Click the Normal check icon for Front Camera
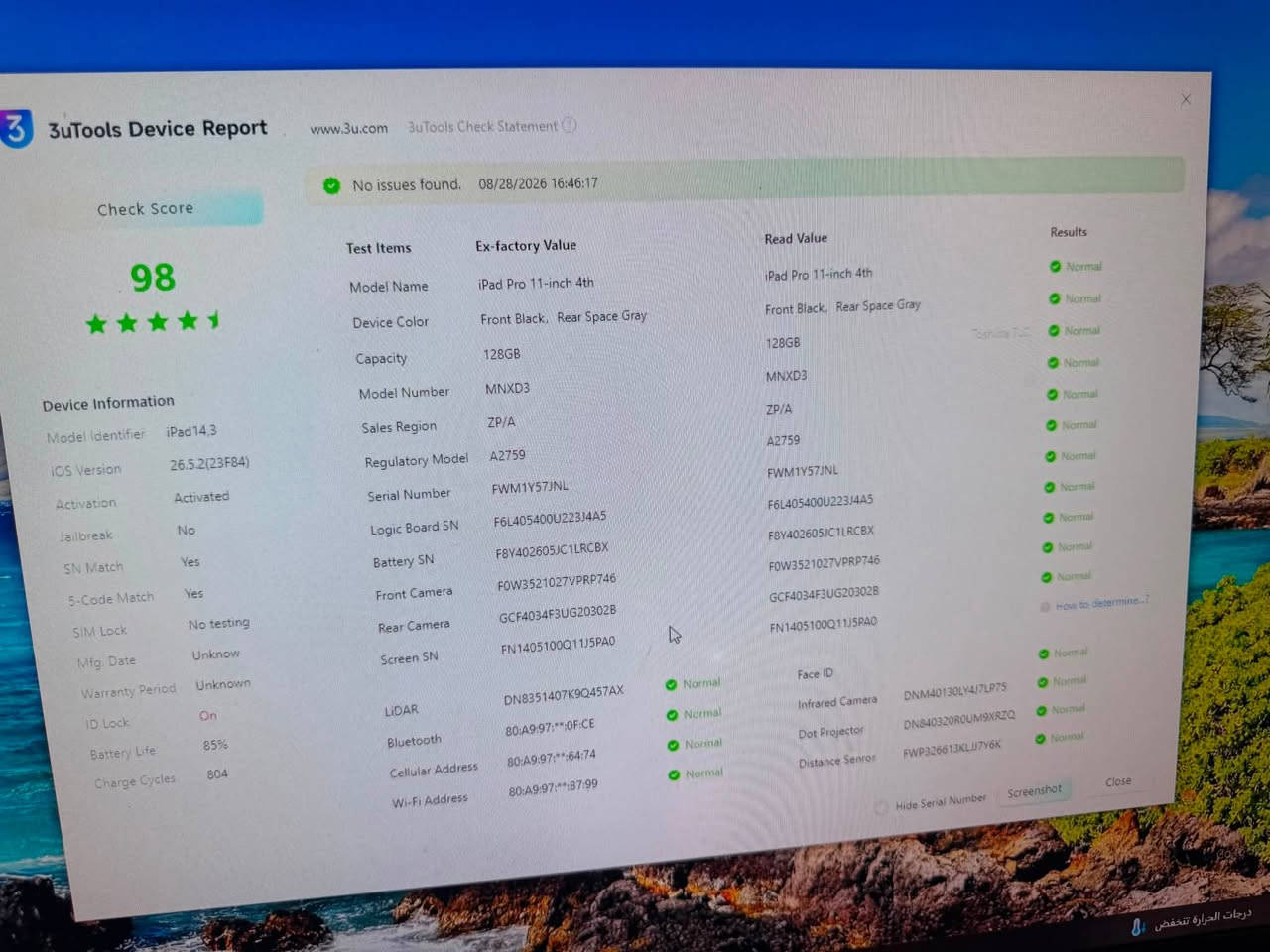The height and width of the screenshot is (952, 1270). click(1047, 547)
